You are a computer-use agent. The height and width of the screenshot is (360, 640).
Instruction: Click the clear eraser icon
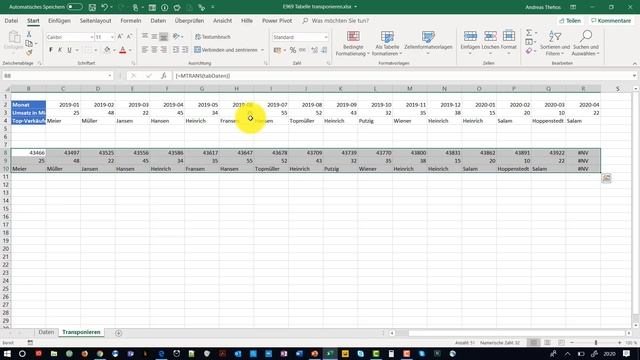(529, 51)
